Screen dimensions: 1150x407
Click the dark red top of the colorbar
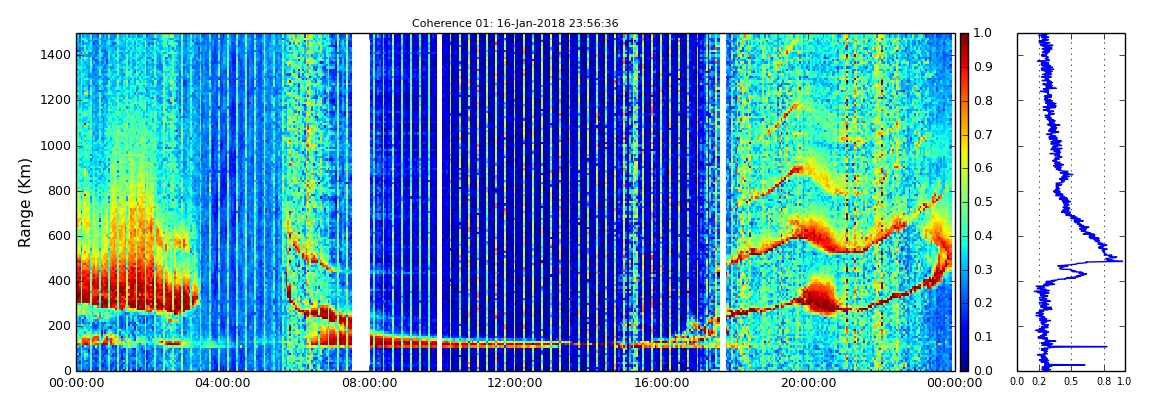tap(964, 38)
